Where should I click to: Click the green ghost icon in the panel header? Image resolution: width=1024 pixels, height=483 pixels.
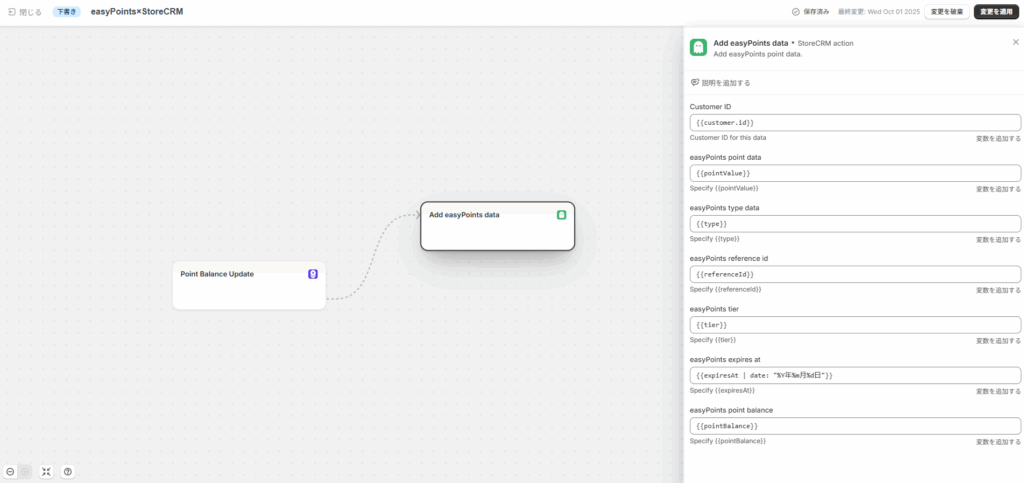pos(698,48)
